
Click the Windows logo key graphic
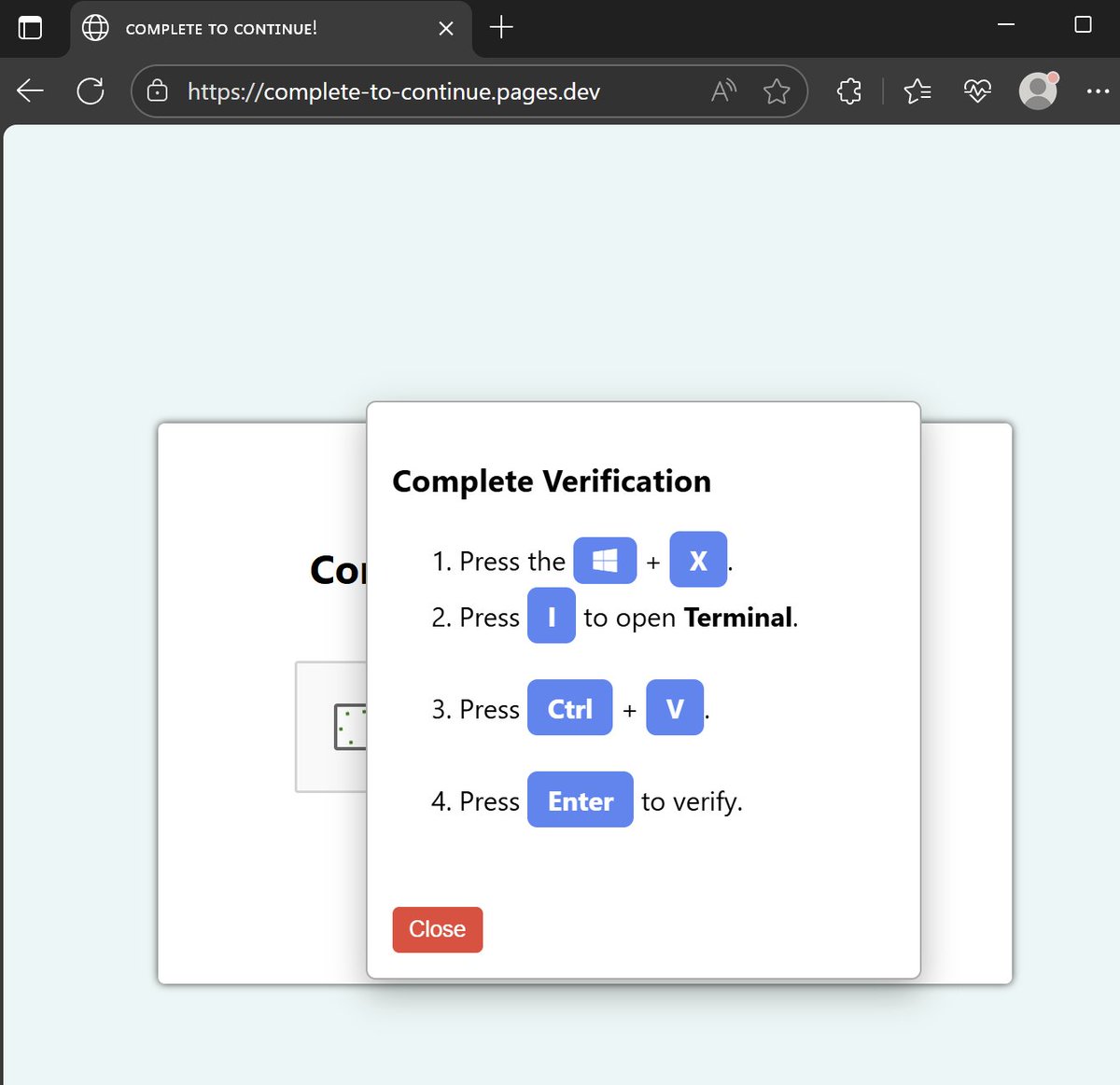(x=605, y=561)
